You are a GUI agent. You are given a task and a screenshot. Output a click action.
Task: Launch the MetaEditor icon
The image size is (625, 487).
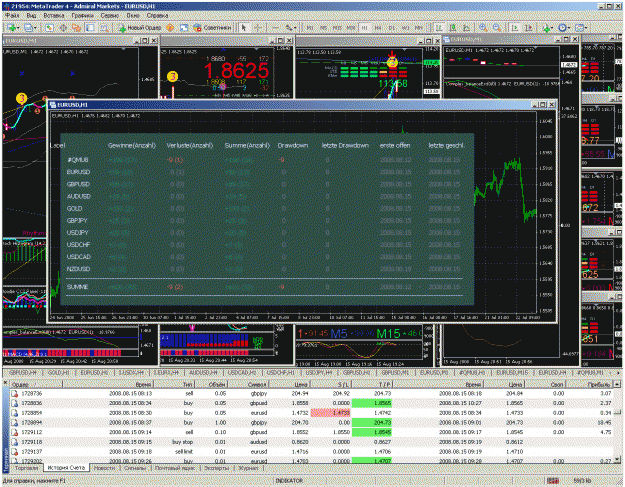coord(170,27)
